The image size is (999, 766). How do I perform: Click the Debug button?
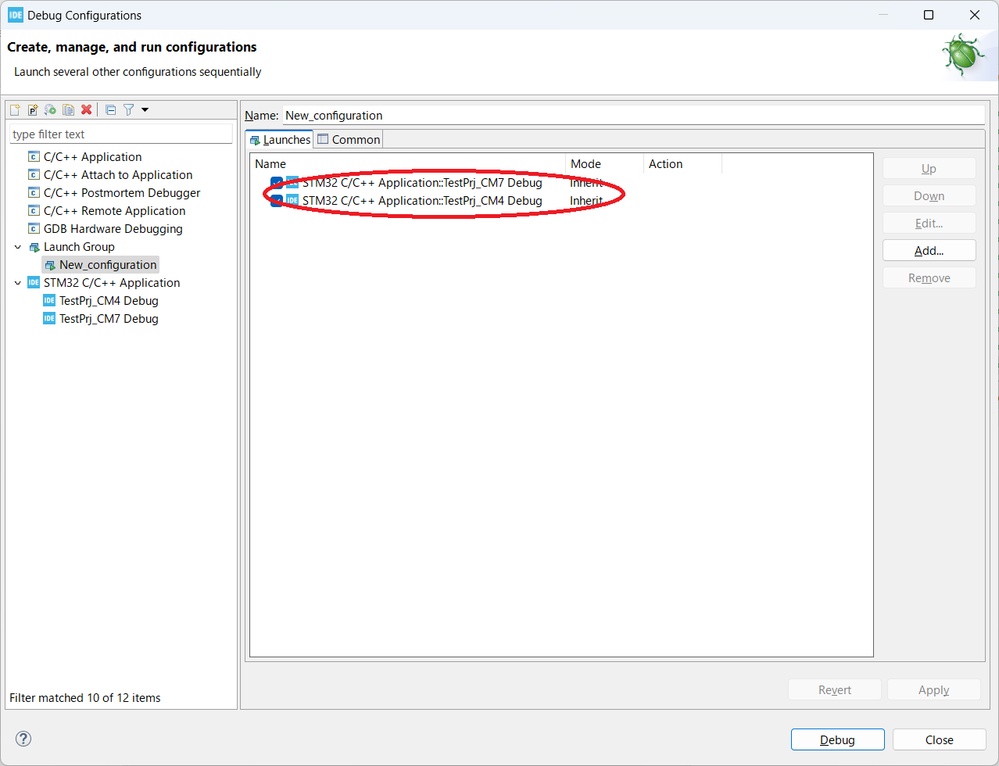(x=837, y=739)
